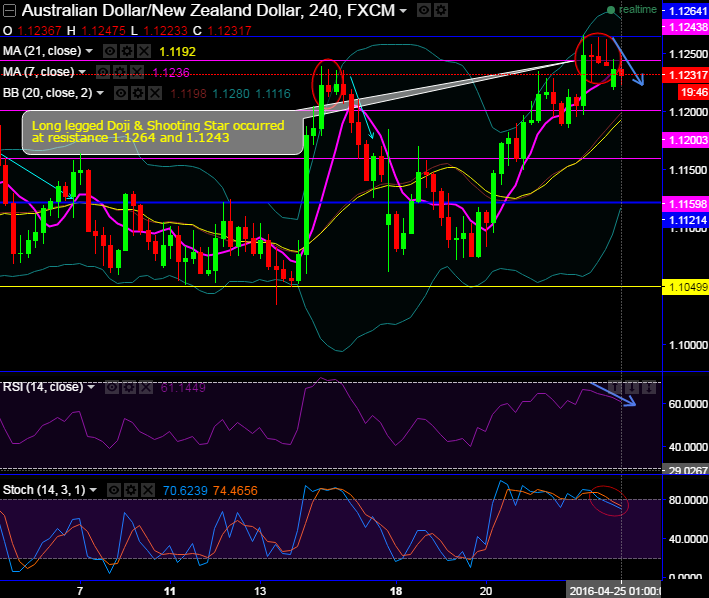Click the date axis label 13
The height and width of the screenshot is (598, 709).
pos(260,591)
